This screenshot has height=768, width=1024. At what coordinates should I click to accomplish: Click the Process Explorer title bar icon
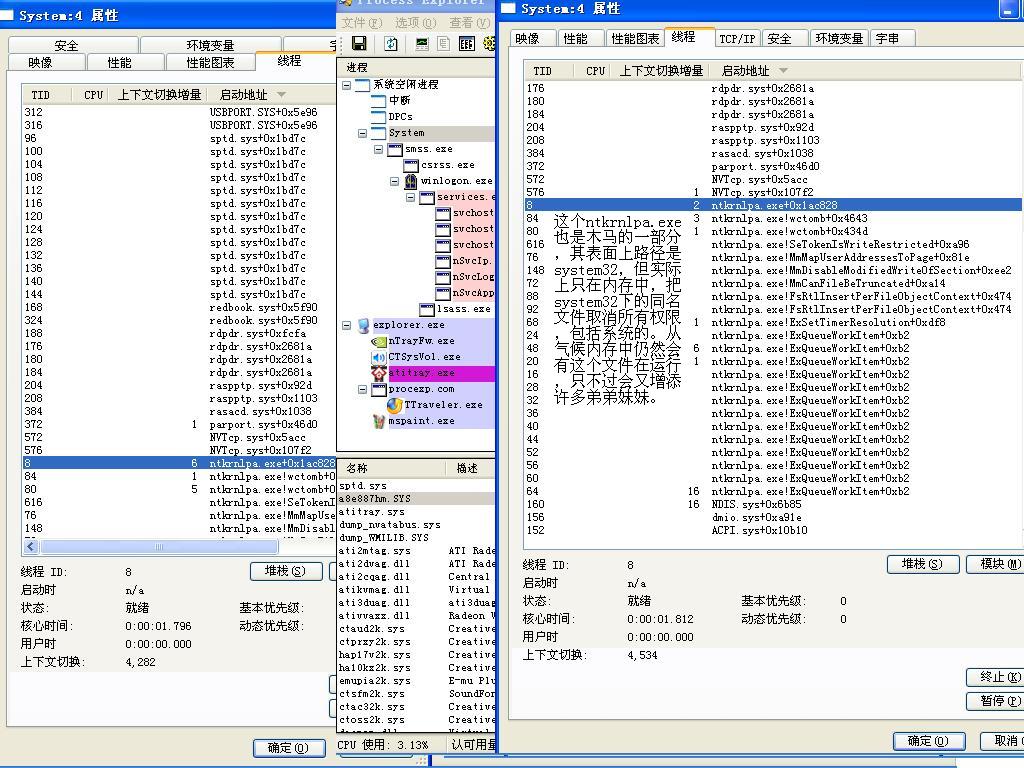[345, 3]
